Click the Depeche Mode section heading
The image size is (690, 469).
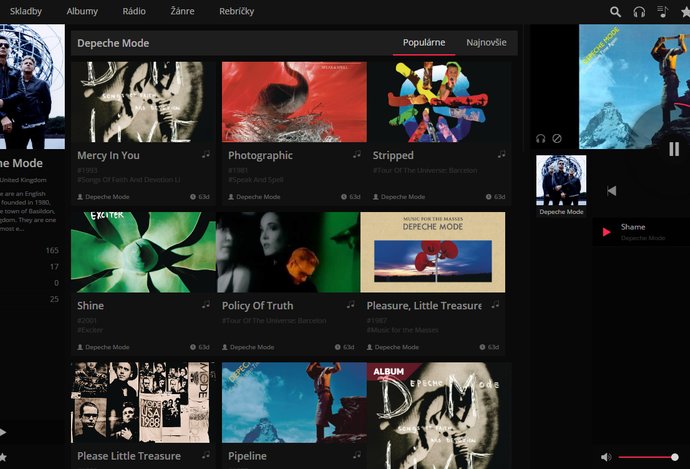(113, 43)
